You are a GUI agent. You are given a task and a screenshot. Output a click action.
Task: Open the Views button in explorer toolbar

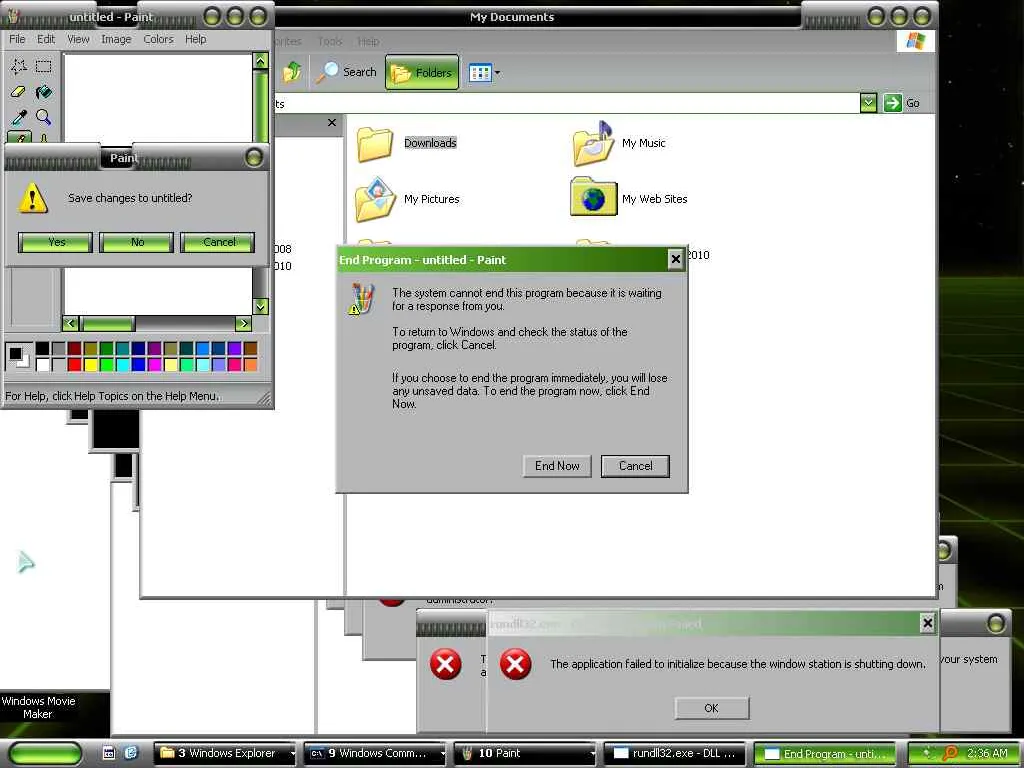click(480, 72)
